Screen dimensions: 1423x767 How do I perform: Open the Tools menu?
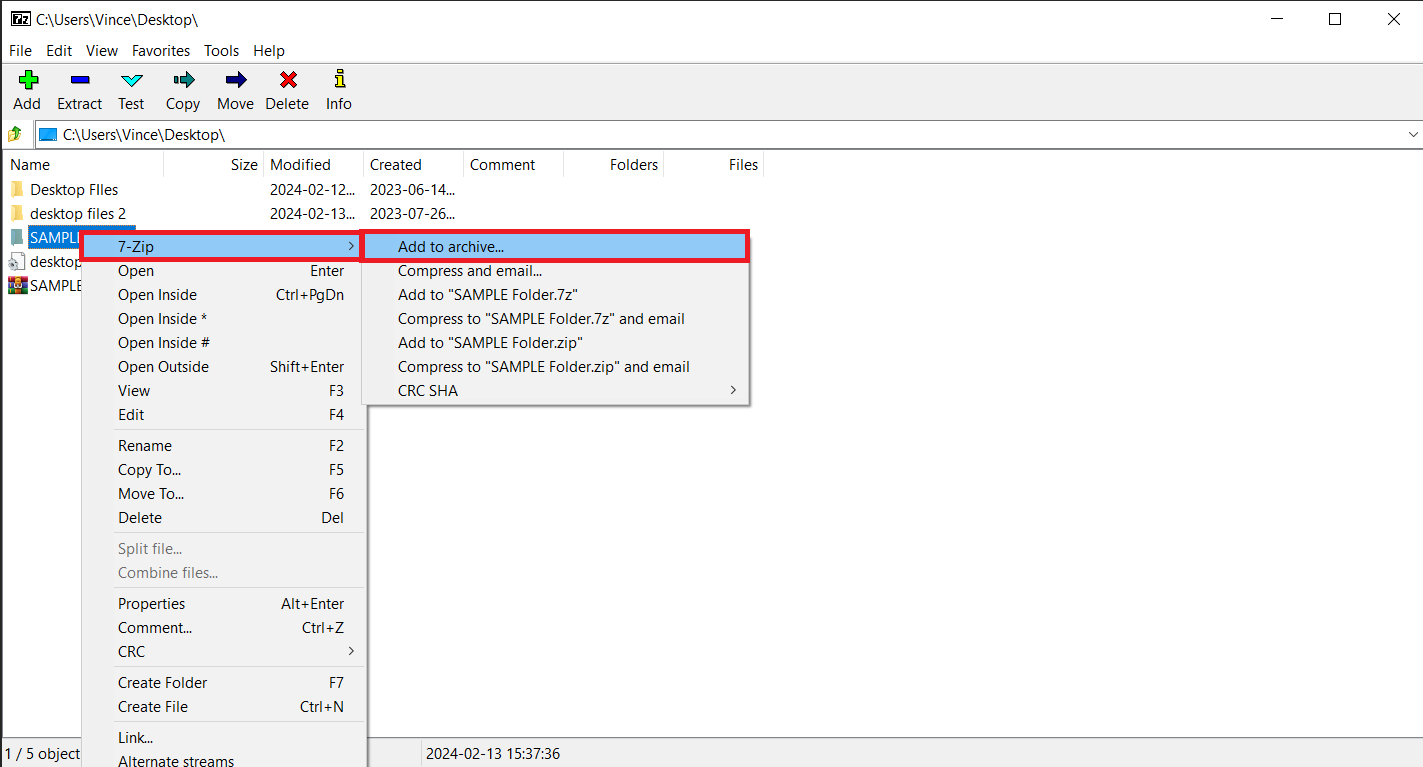point(222,50)
